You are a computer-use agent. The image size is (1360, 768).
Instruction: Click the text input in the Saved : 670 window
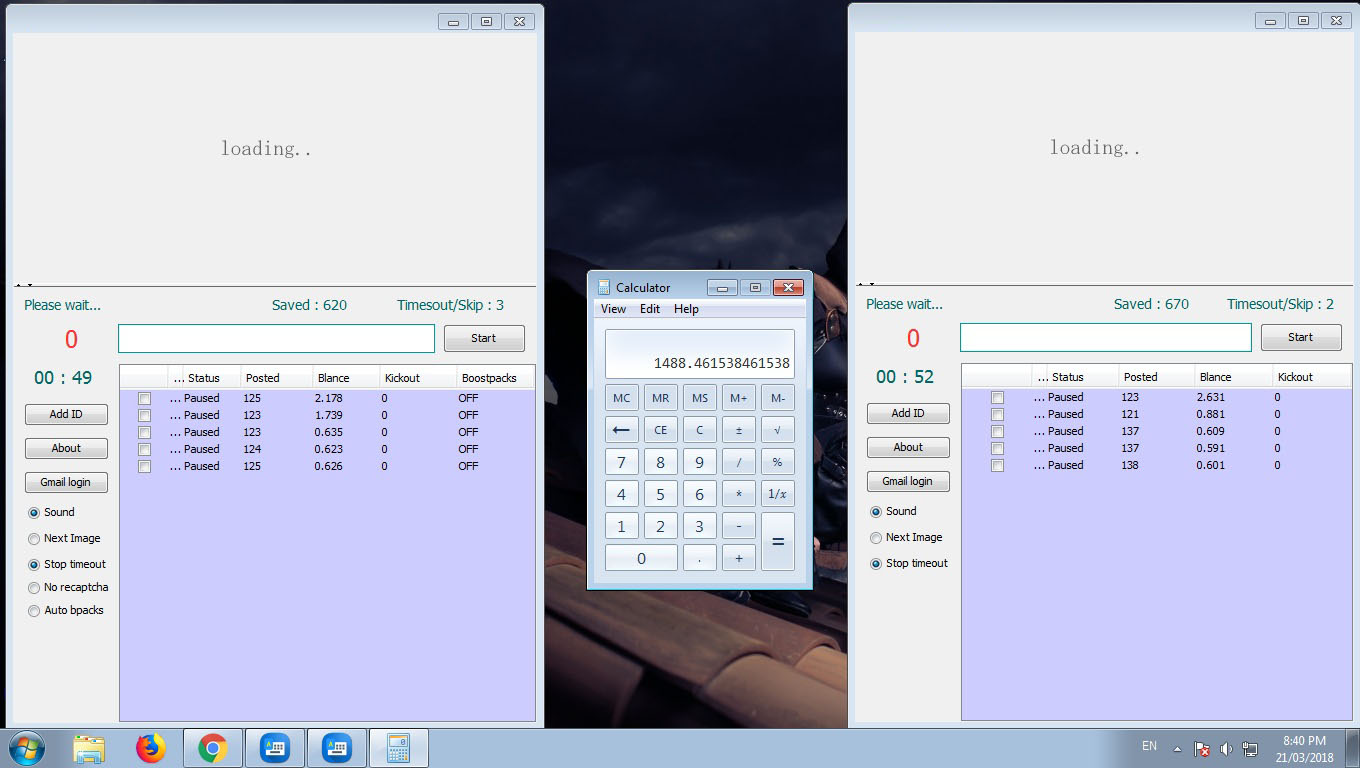tap(1106, 337)
